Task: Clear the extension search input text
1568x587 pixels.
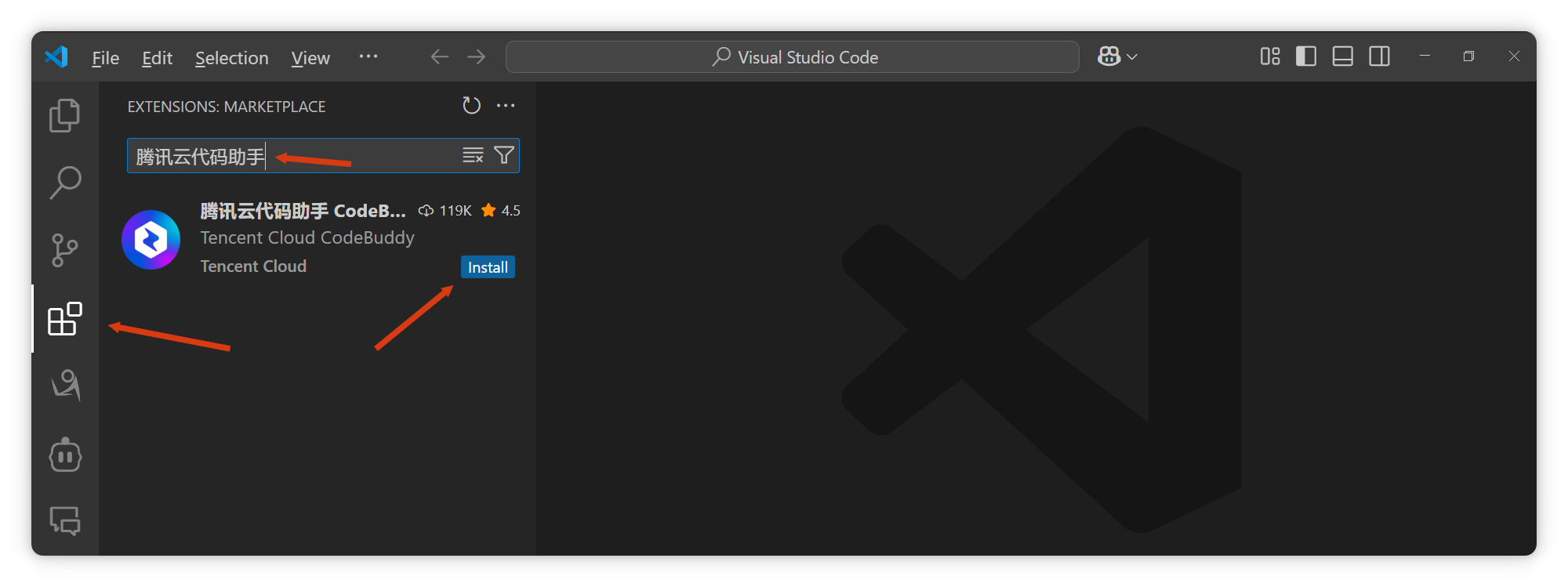Action: [473, 155]
